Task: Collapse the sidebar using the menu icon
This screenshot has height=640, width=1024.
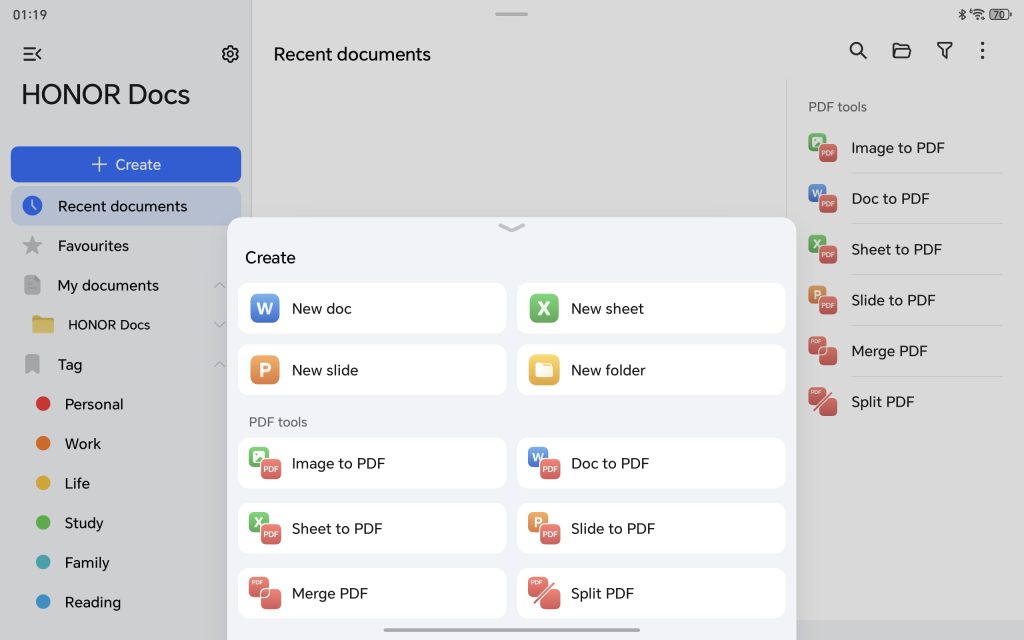Action: click(32, 54)
